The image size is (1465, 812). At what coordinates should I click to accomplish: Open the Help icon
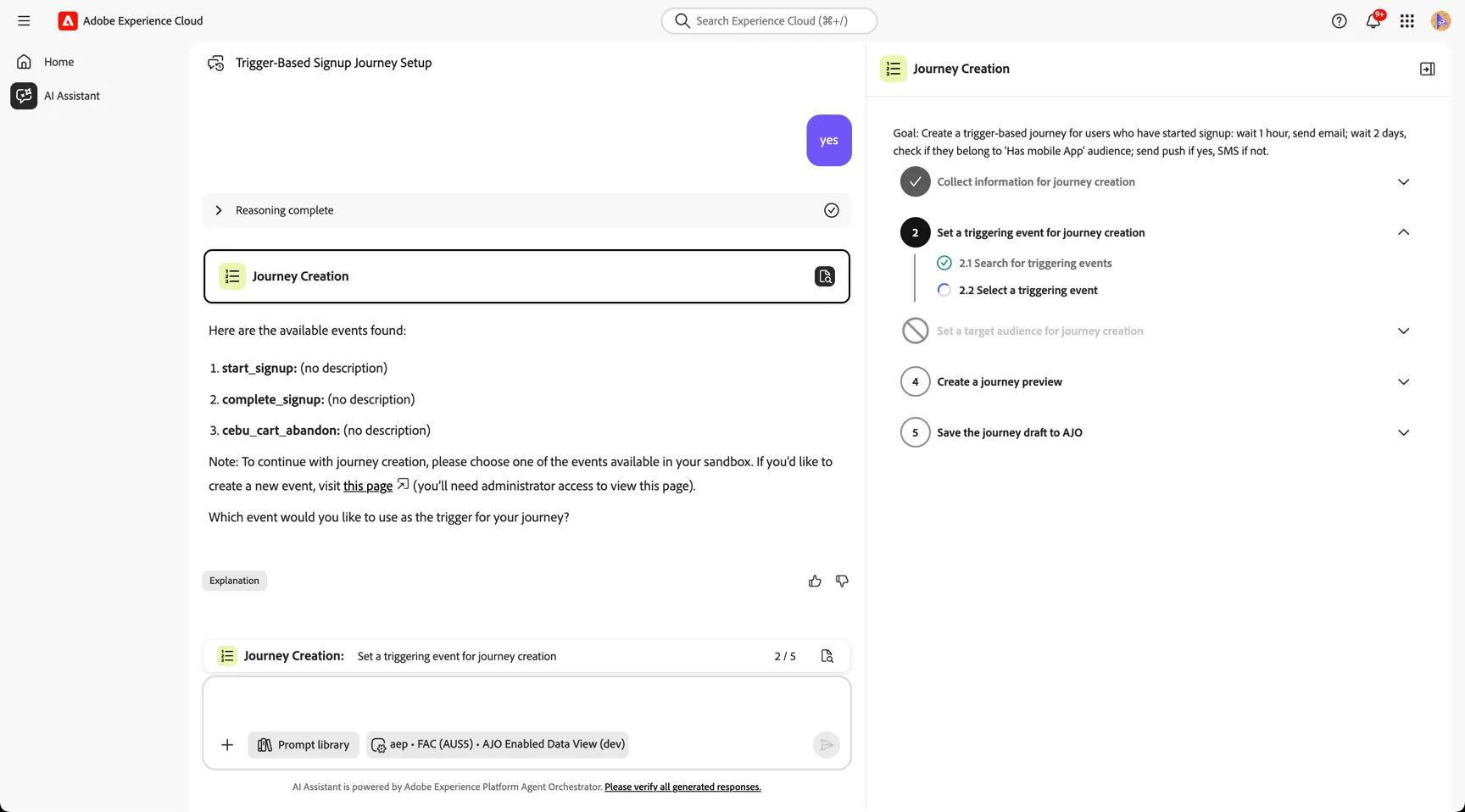(x=1339, y=21)
